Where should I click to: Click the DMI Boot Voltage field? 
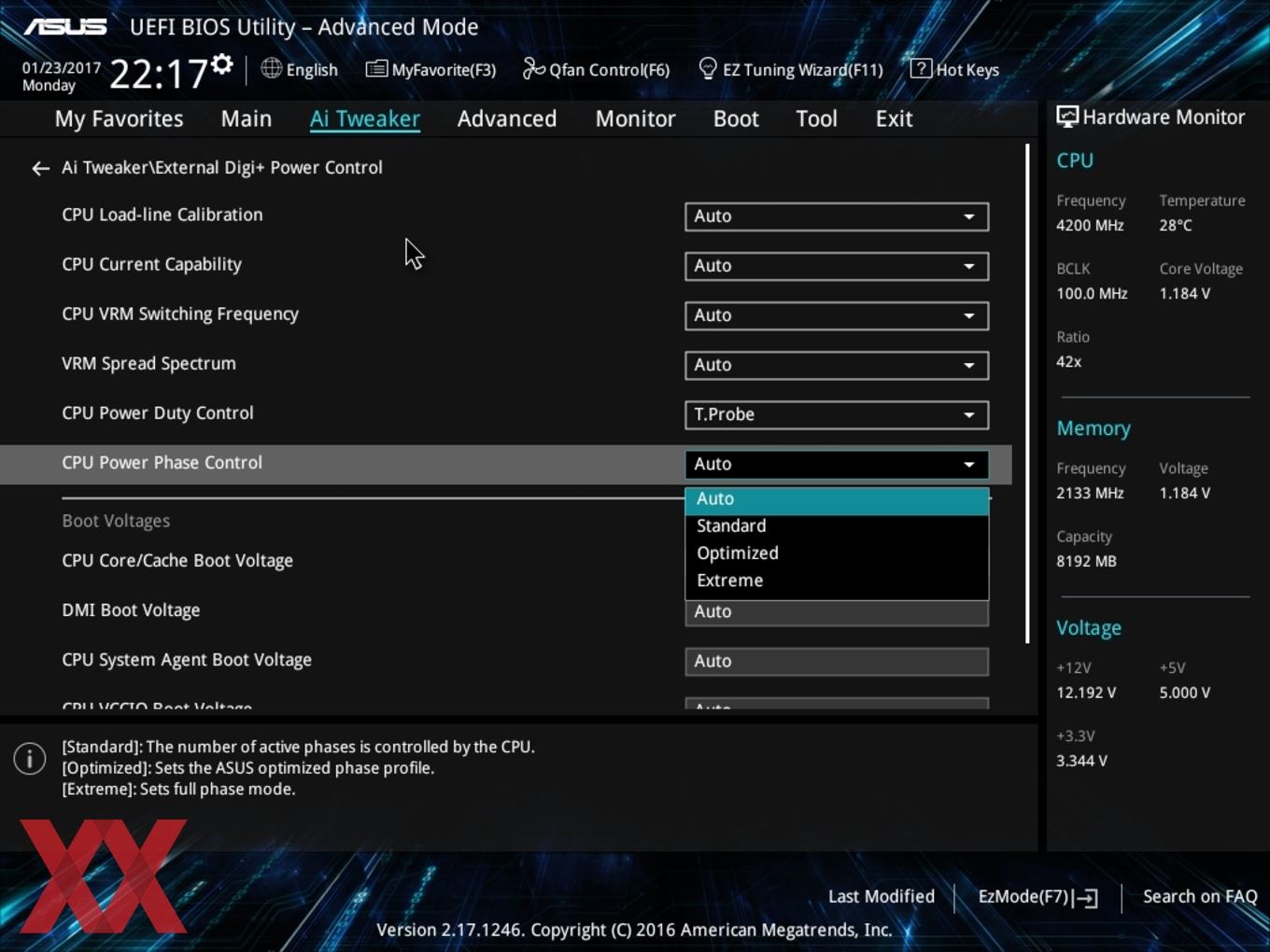click(837, 612)
